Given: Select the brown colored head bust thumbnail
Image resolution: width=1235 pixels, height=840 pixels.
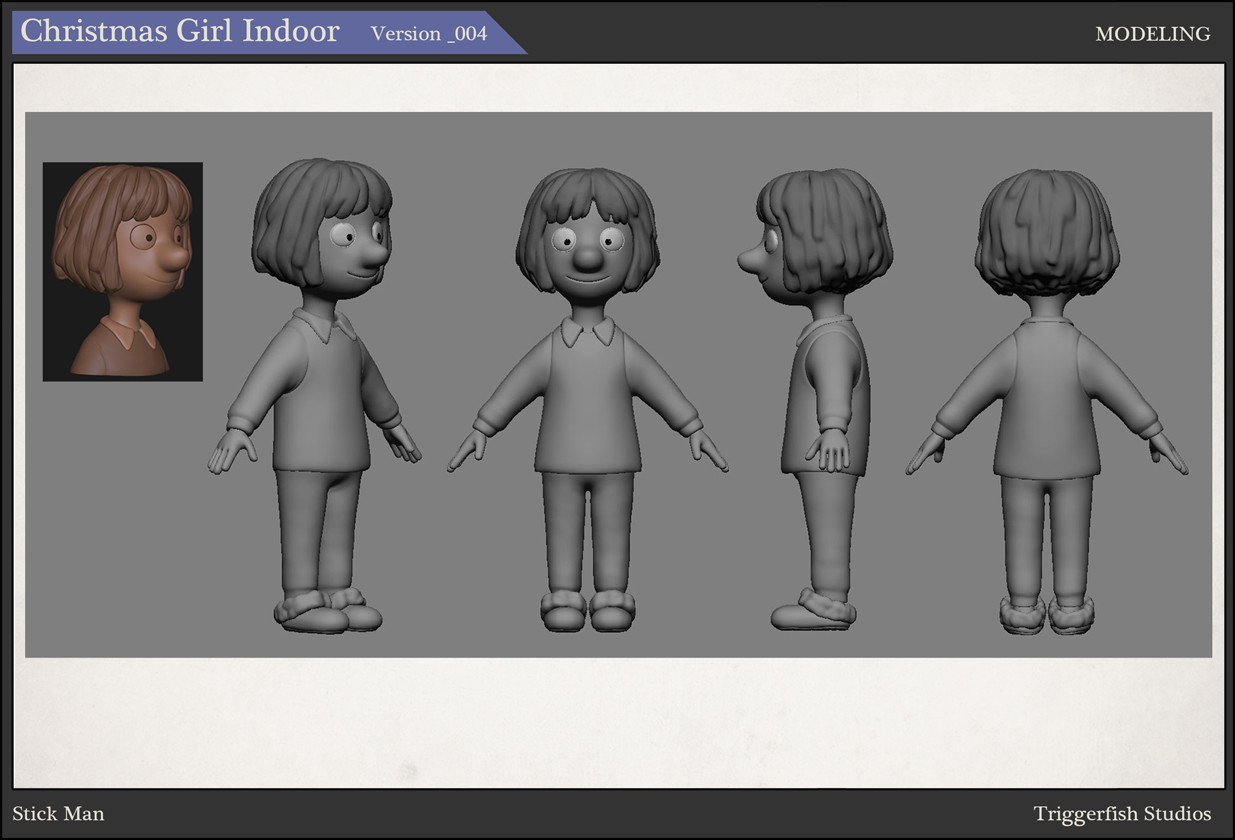Looking at the screenshot, I should tap(123, 272).
